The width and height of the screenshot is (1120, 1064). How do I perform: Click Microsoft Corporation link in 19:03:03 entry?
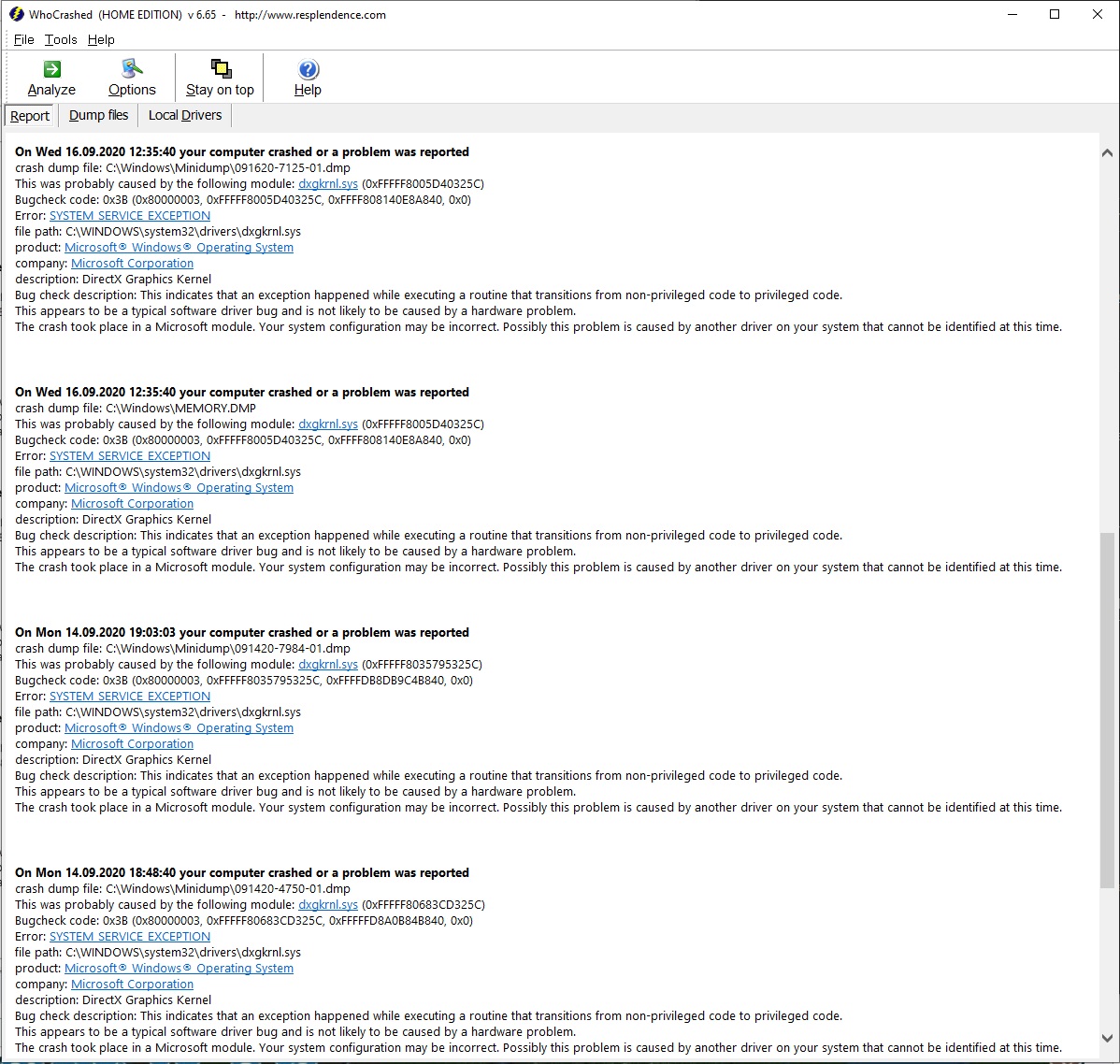(x=132, y=743)
